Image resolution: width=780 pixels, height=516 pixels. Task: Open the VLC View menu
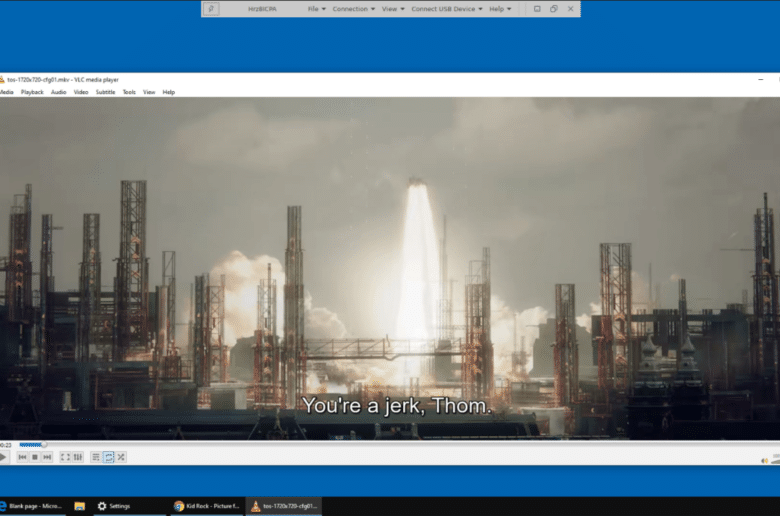point(149,92)
